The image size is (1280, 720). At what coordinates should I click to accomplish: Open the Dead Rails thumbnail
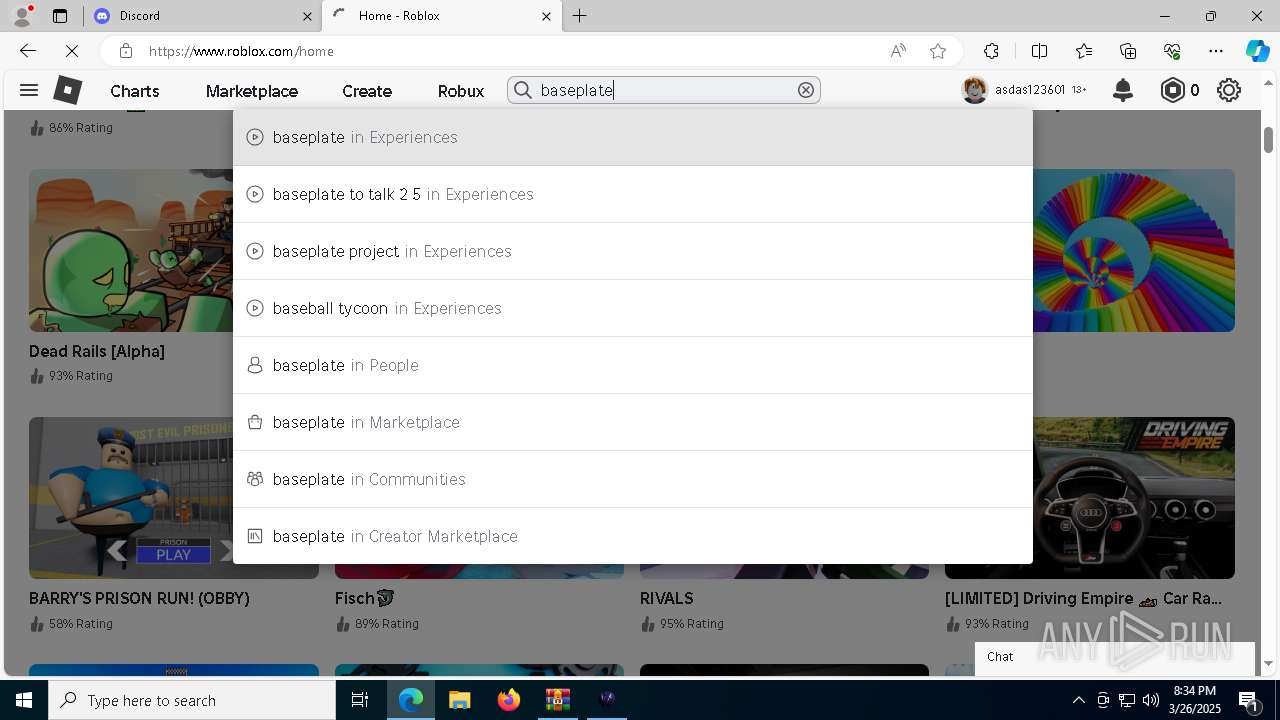[x=131, y=250]
